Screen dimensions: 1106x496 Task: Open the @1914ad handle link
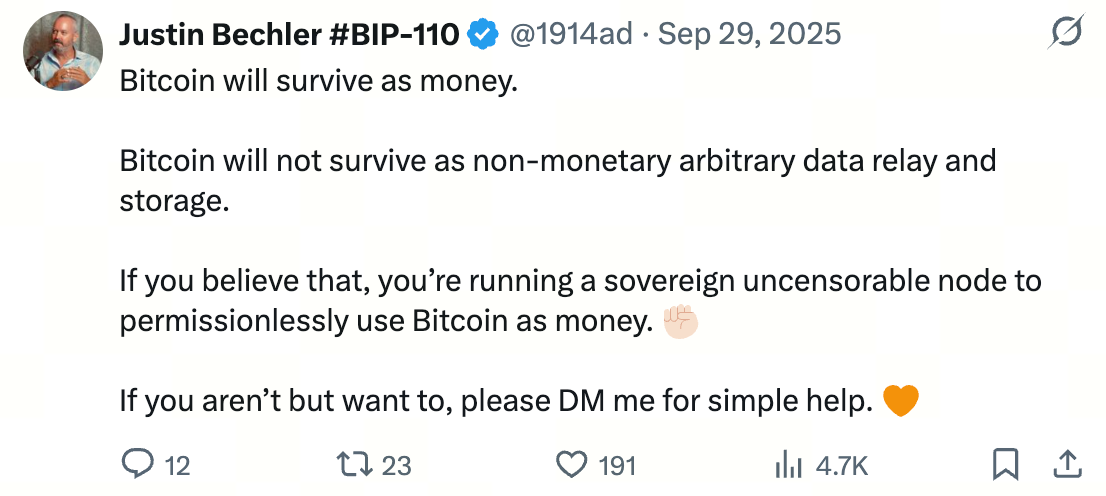click(x=571, y=35)
